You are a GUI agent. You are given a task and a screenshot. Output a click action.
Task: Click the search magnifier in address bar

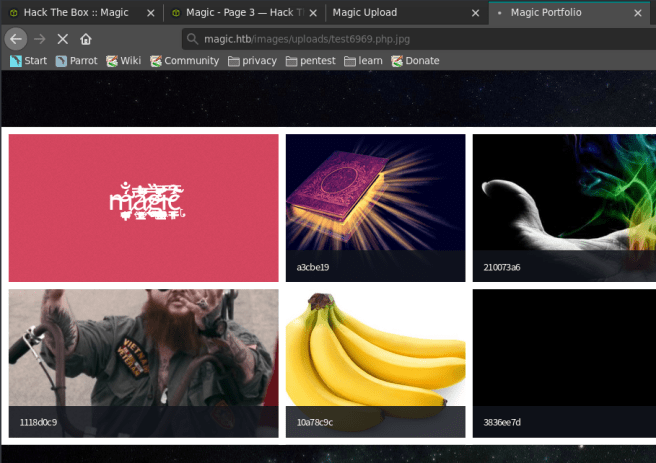click(193, 39)
